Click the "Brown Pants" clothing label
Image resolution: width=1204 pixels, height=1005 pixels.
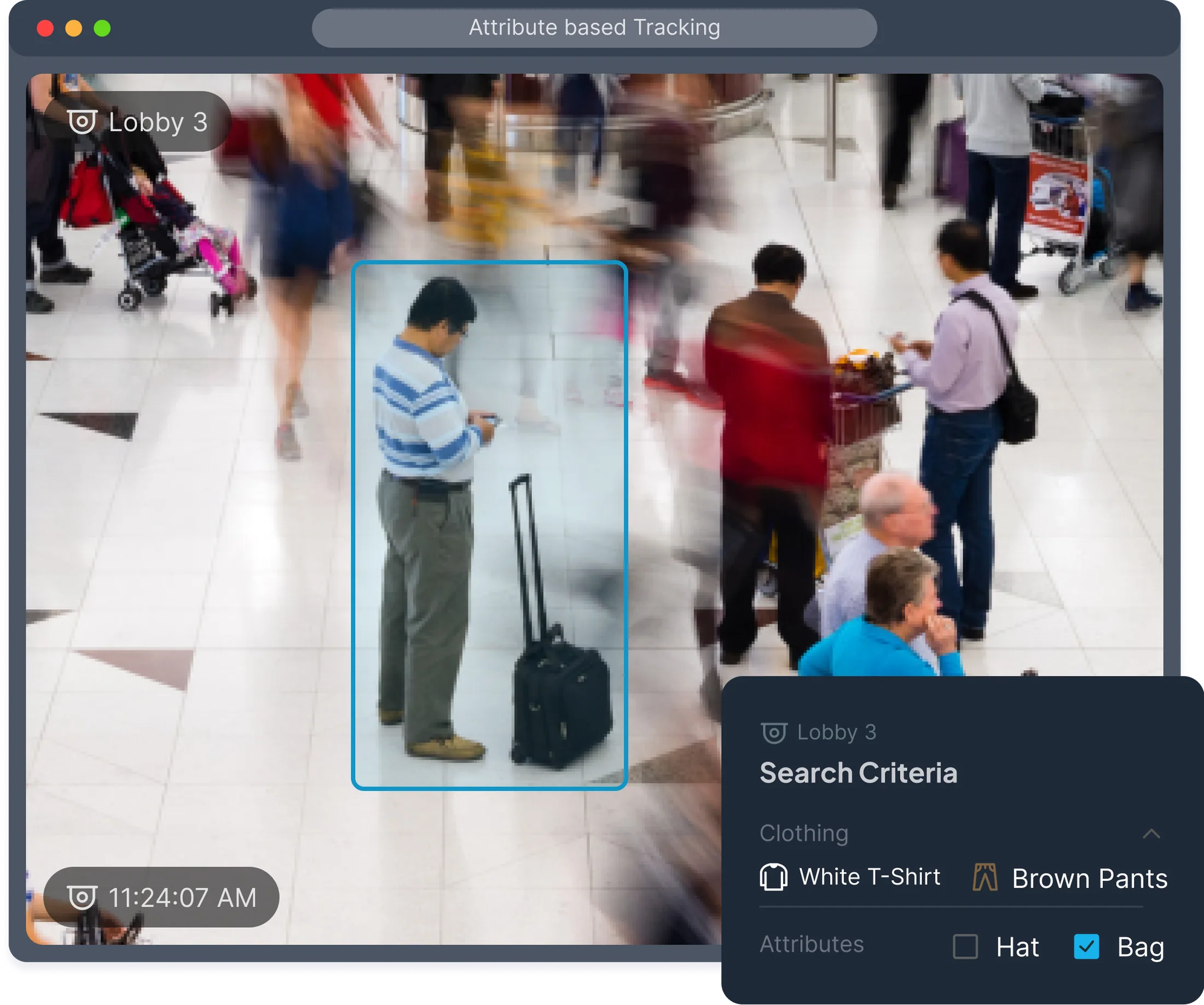click(x=1089, y=879)
